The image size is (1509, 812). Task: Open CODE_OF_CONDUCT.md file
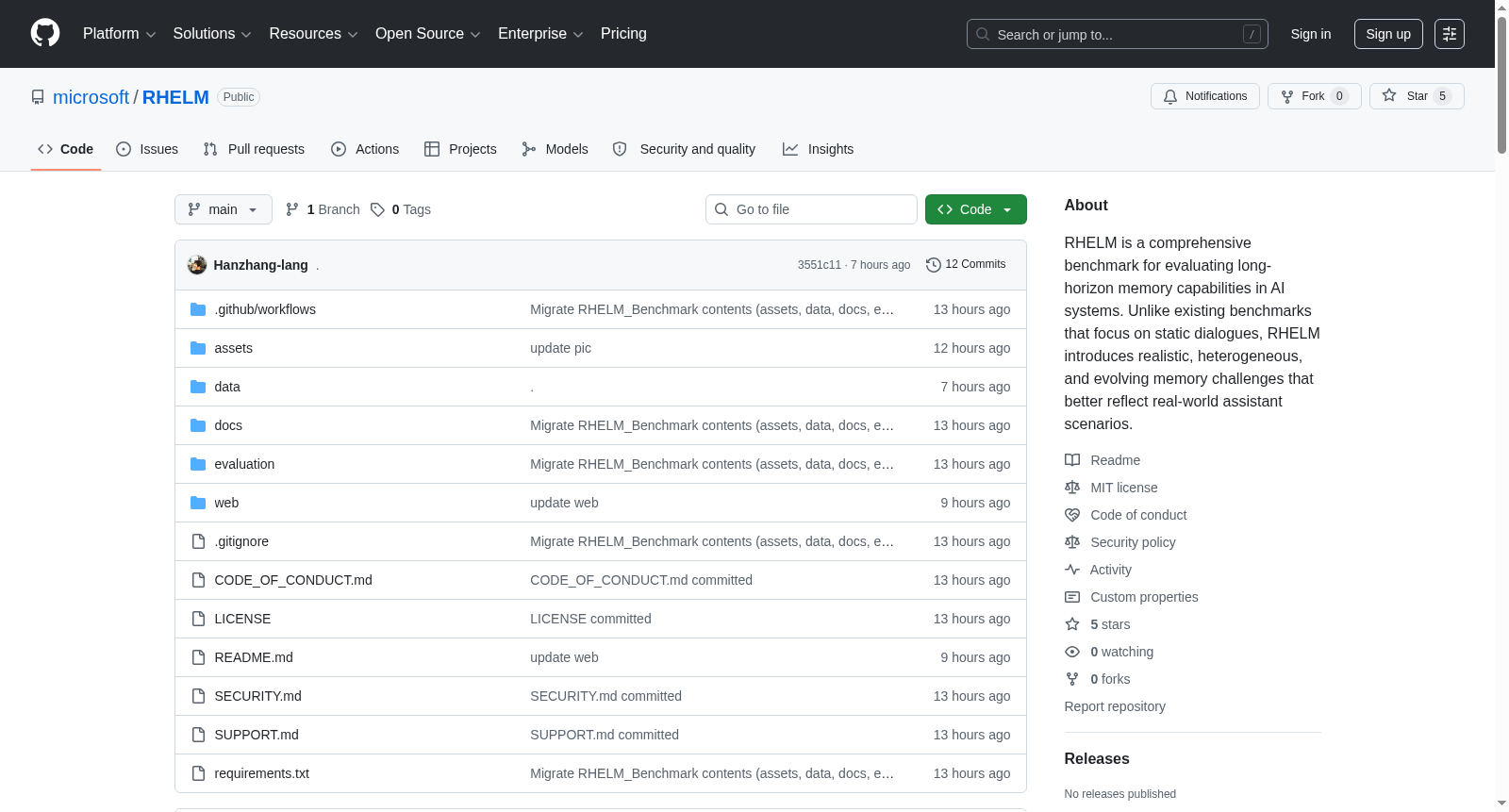[x=293, y=580]
